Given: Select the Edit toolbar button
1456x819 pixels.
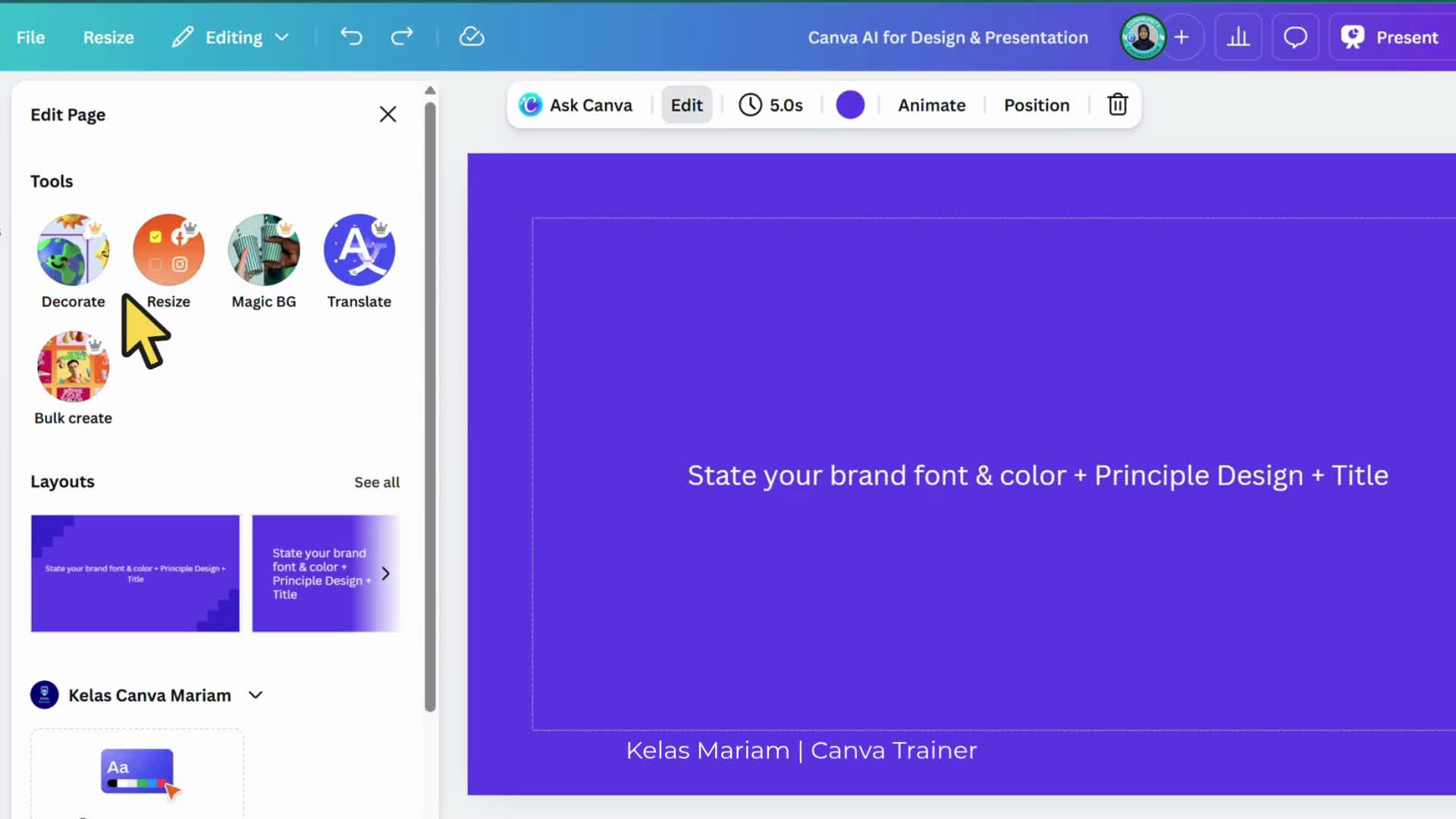Looking at the screenshot, I should click(x=686, y=105).
